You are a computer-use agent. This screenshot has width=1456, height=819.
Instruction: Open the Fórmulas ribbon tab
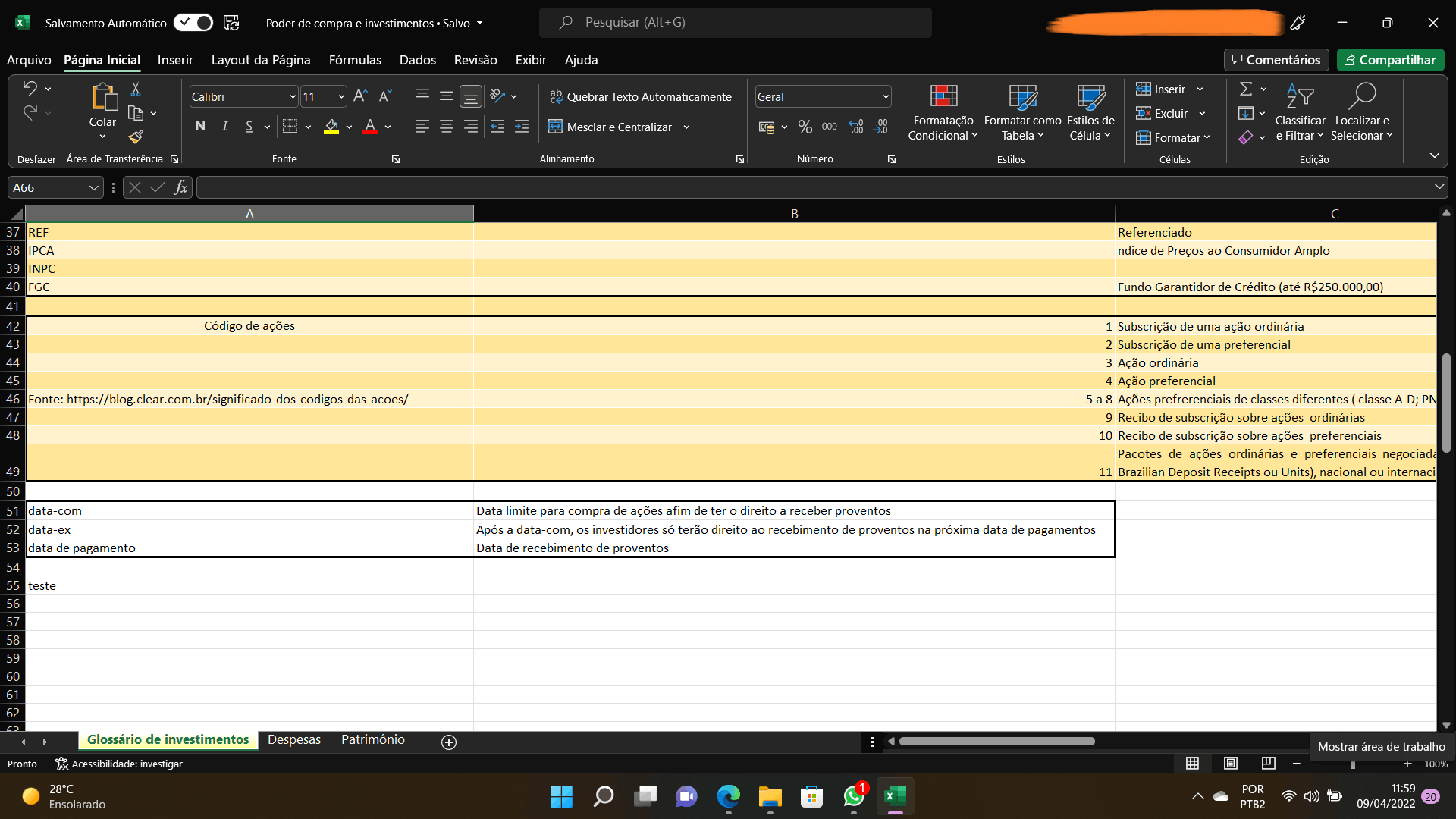click(x=355, y=60)
